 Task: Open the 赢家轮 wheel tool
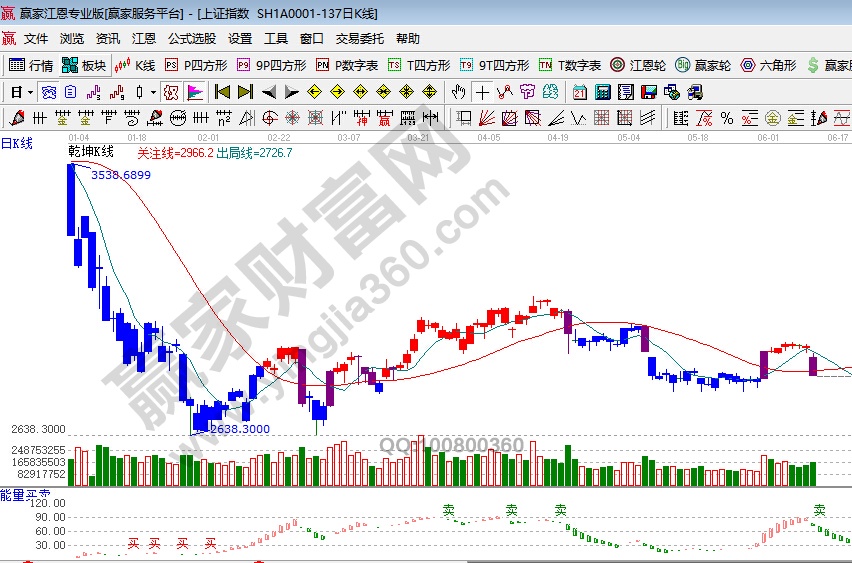pyautogui.click(x=702, y=65)
